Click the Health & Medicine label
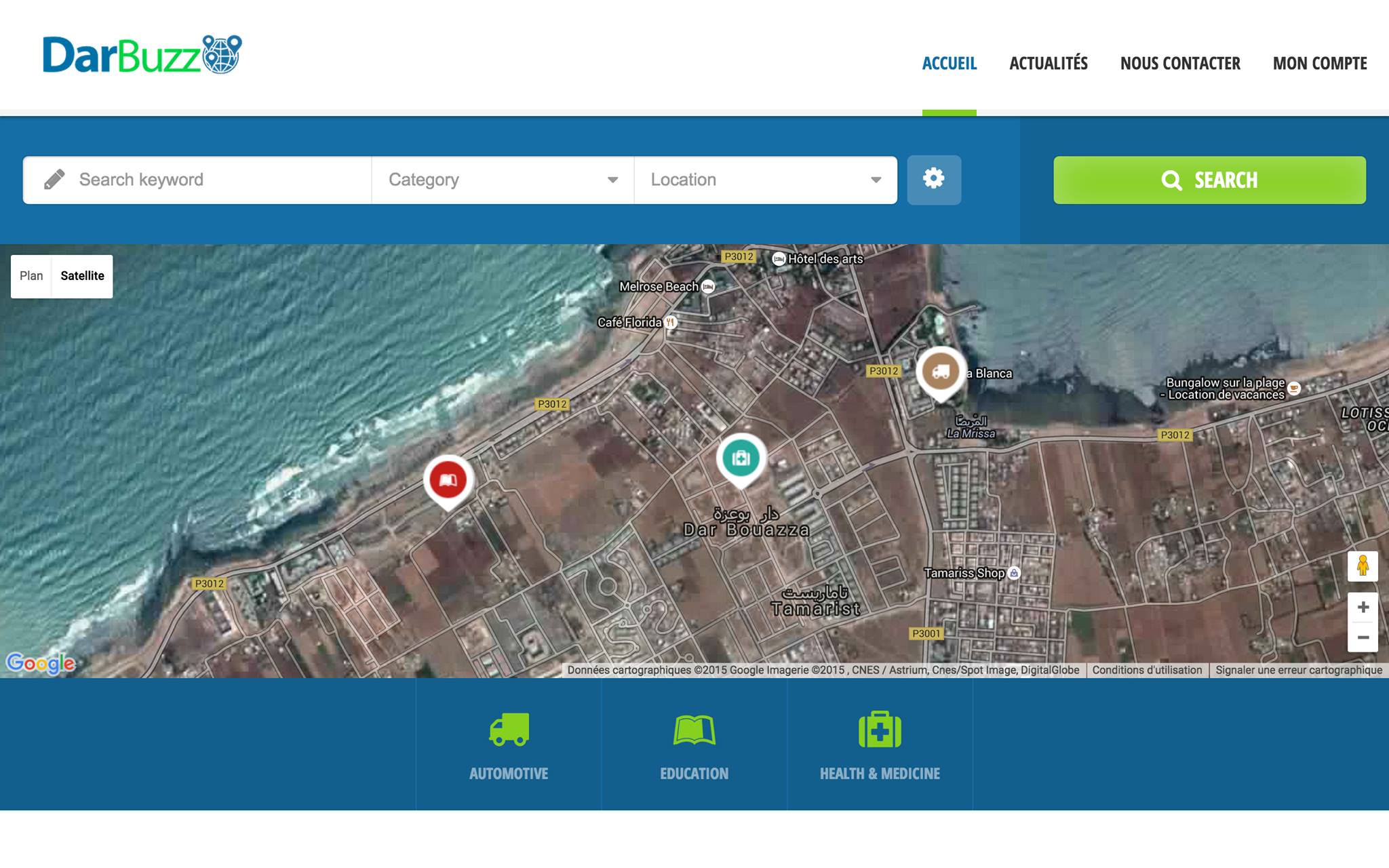Image resolution: width=1389 pixels, height=868 pixels. pos(880,774)
